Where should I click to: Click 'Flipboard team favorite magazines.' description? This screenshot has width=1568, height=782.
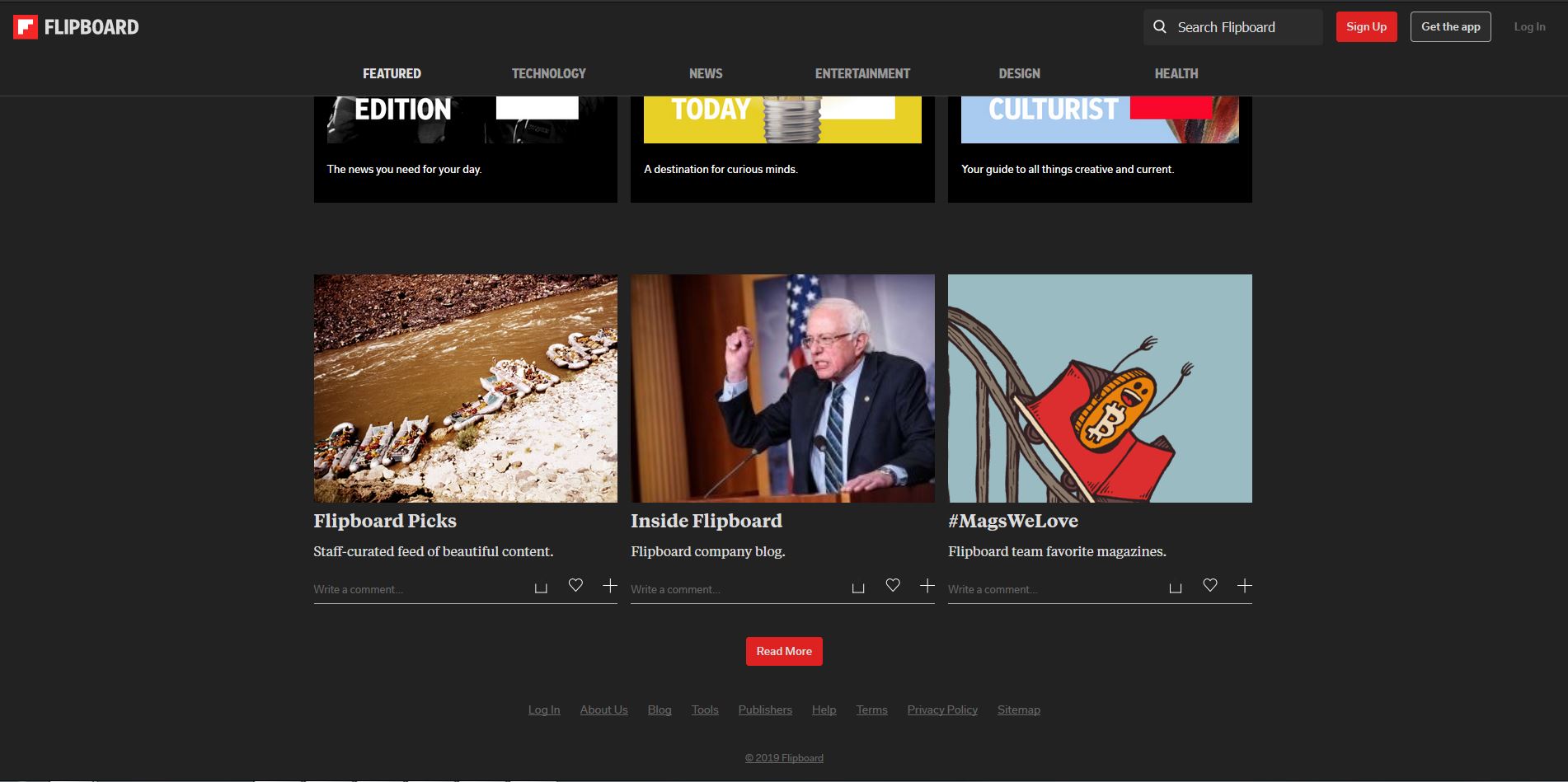click(1057, 551)
